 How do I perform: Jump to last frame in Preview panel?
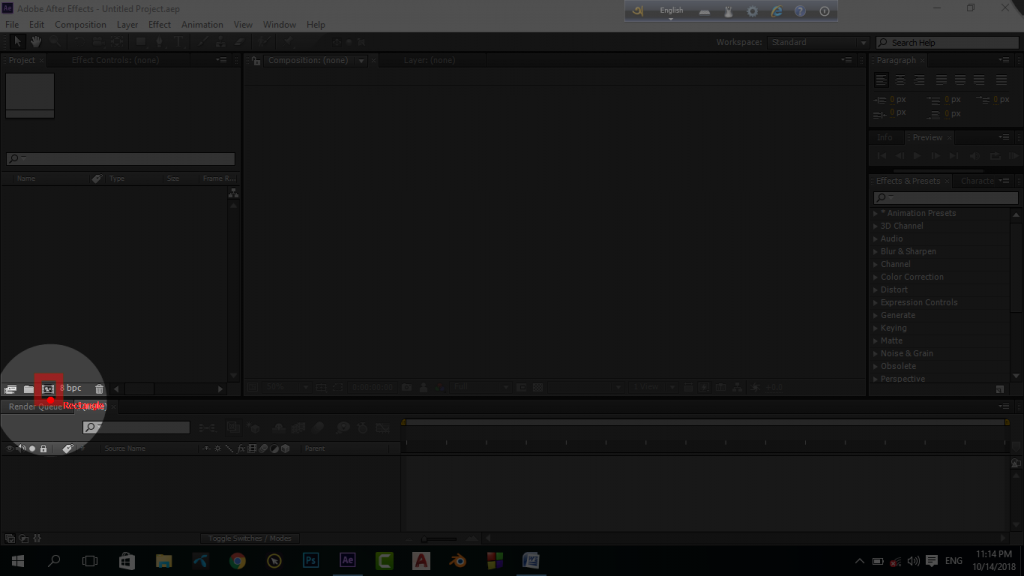coord(954,156)
